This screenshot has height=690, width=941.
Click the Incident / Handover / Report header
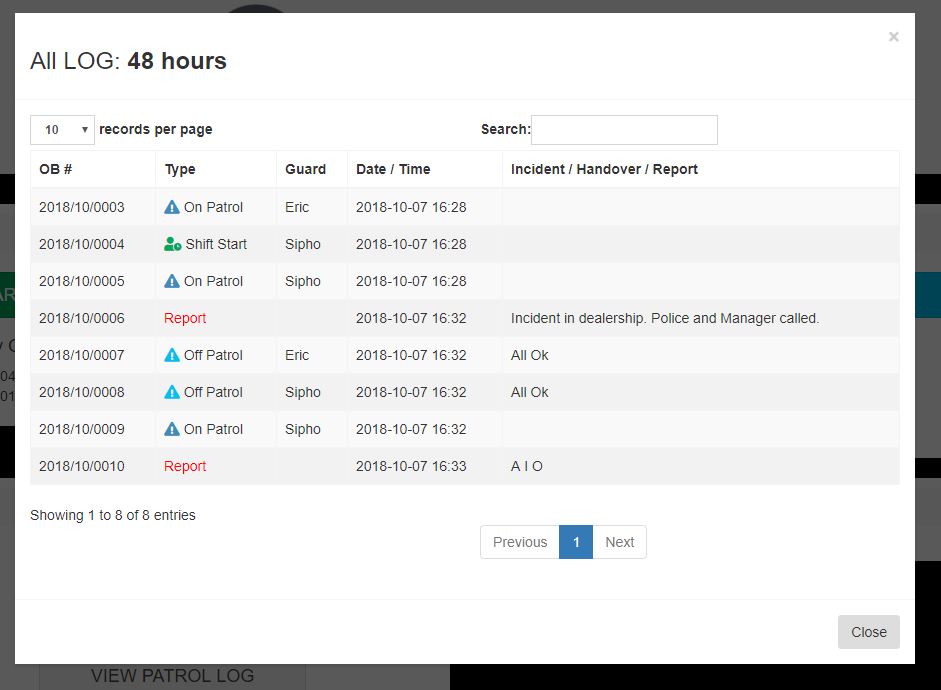(x=604, y=169)
